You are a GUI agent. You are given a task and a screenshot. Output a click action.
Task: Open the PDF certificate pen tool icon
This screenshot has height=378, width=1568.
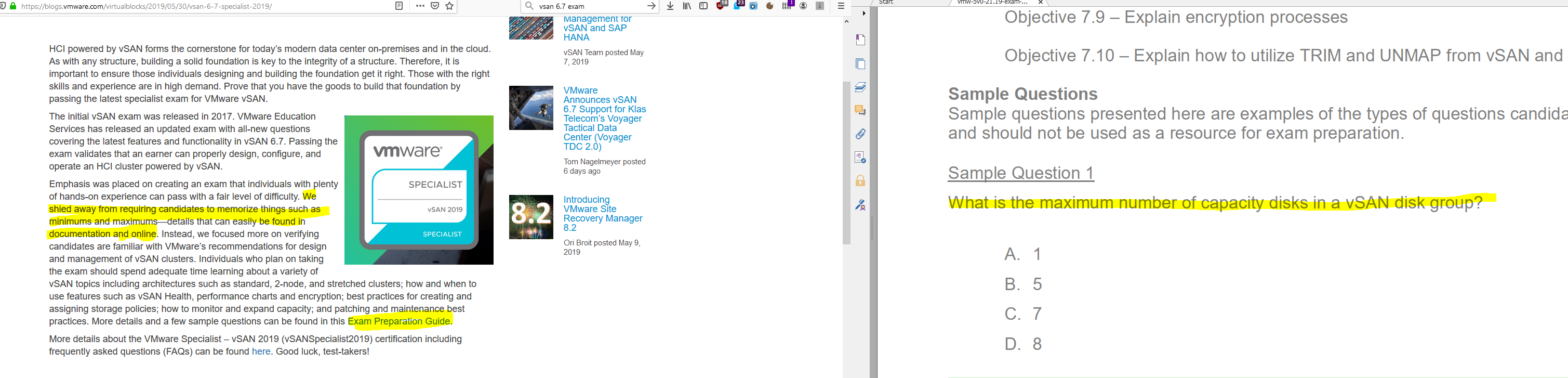tap(860, 204)
